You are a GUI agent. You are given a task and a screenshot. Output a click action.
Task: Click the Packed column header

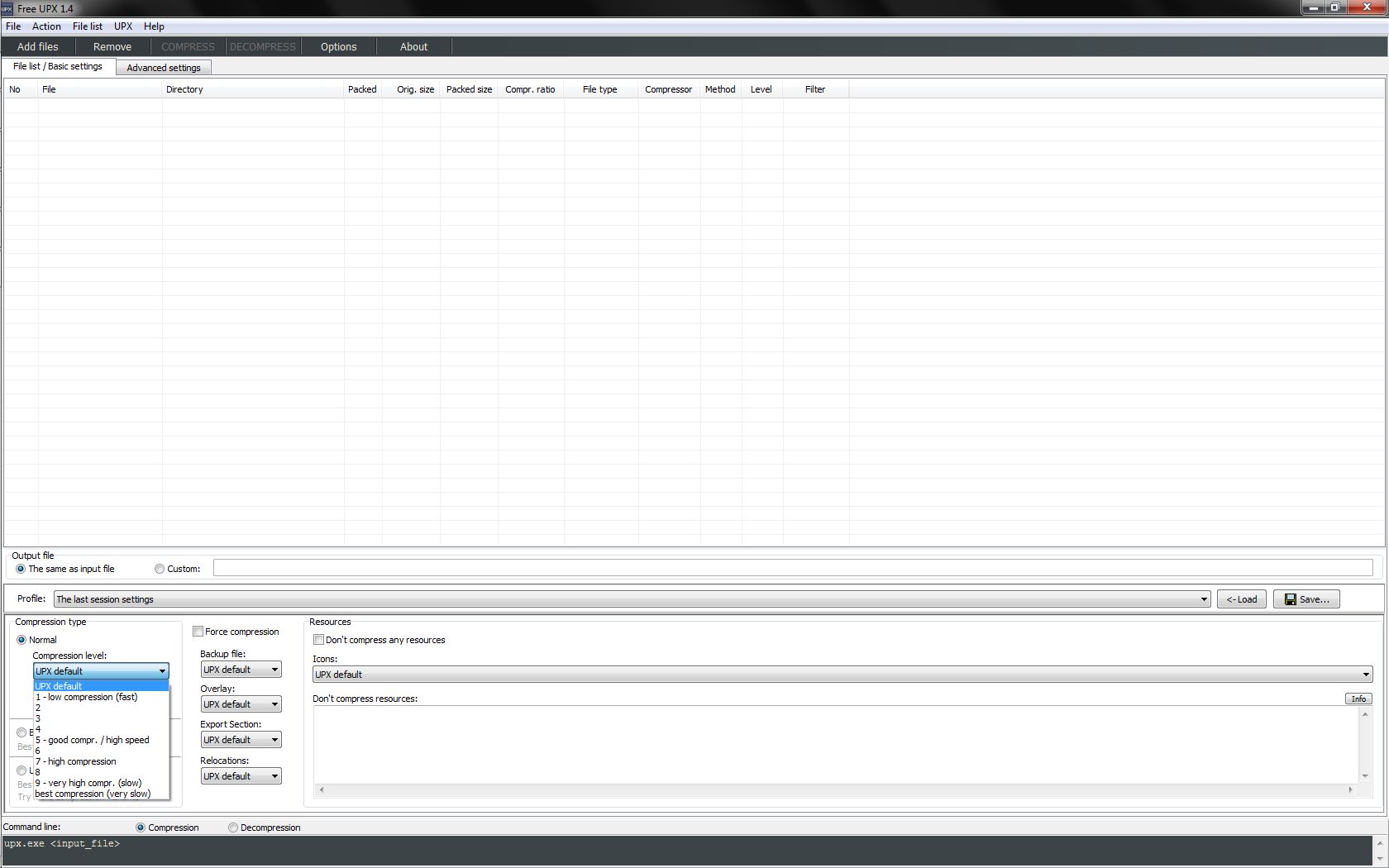click(x=363, y=89)
